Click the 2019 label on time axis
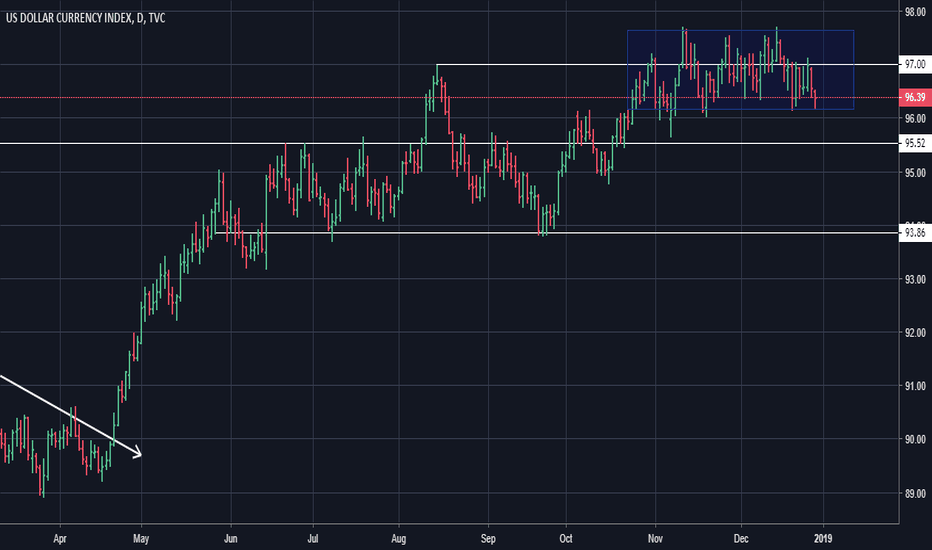932x550 pixels. tap(823, 539)
